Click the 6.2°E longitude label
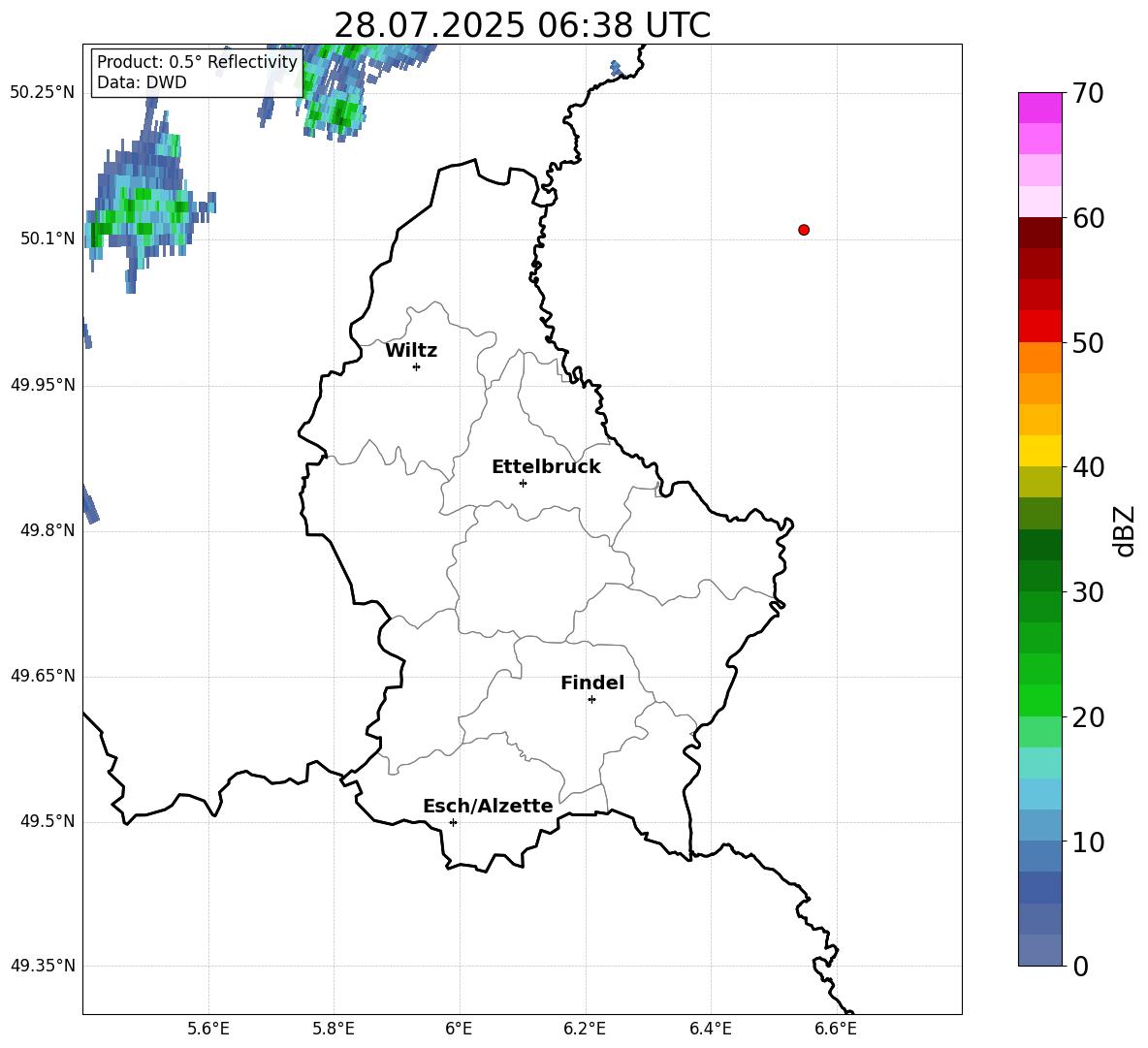Screen dimensions: 1148x1048 click(585, 1029)
